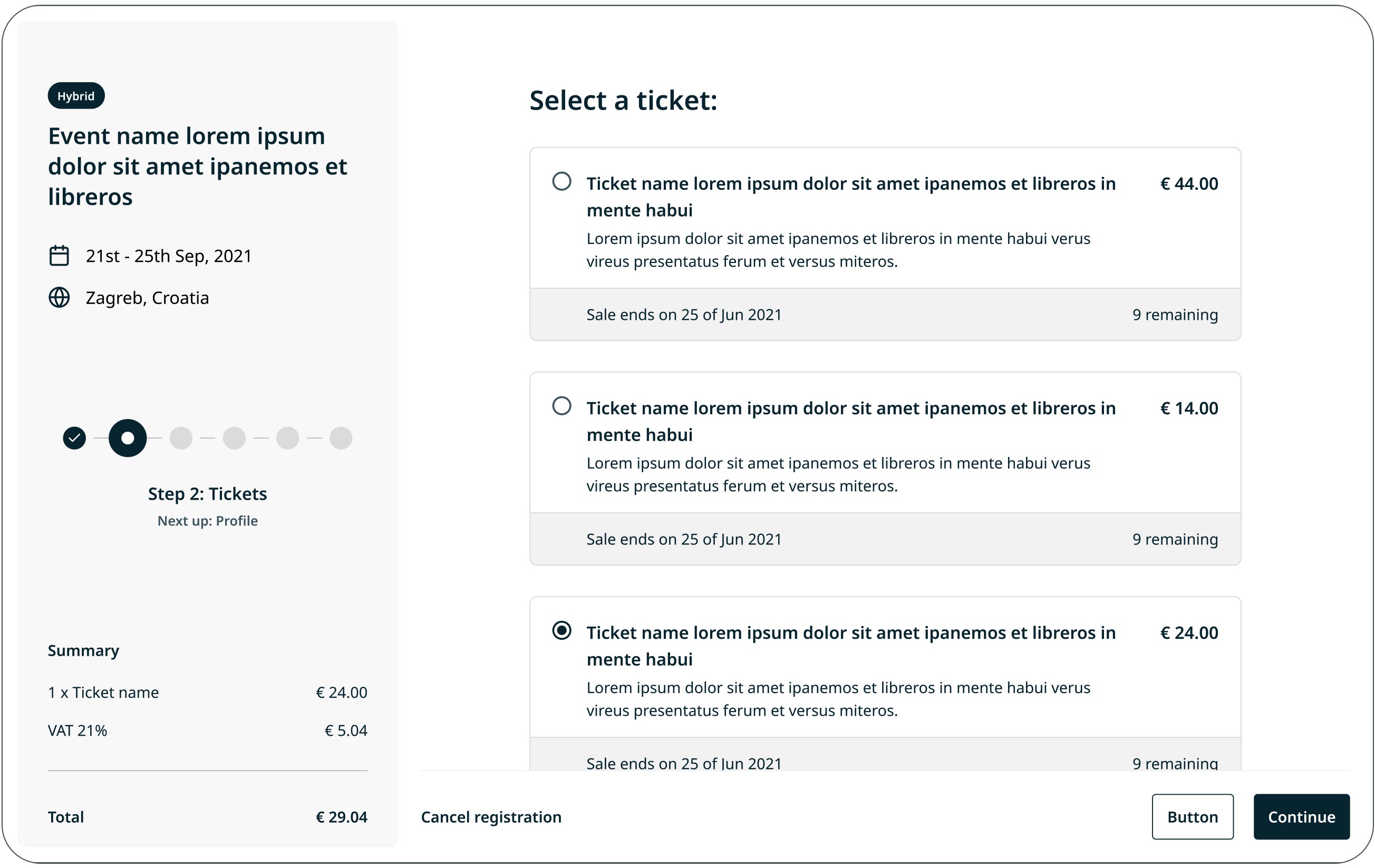Click the Total amount € 29.04
The width and height of the screenshot is (1375, 868).
[342, 817]
